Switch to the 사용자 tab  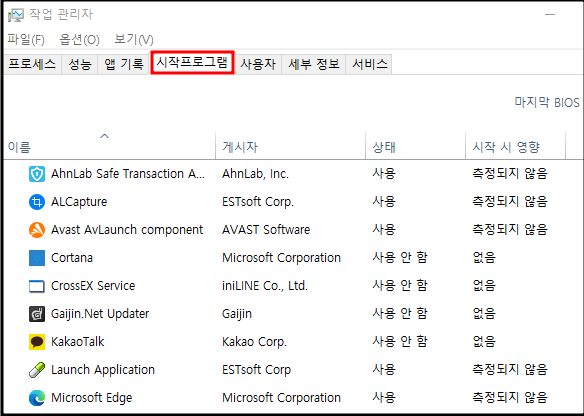(258, 64)
